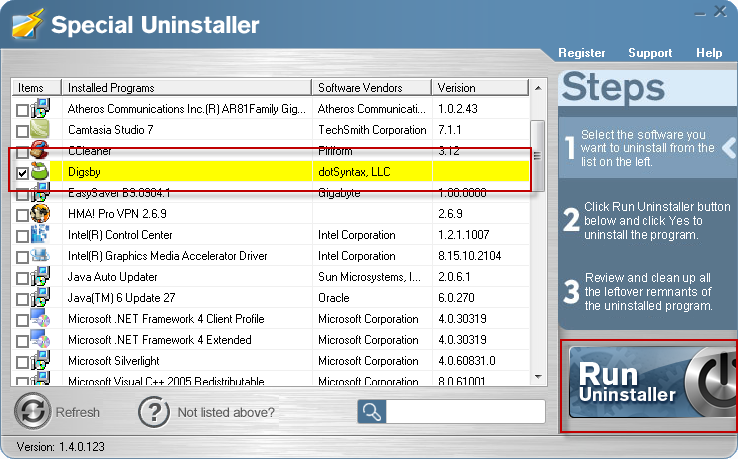Click the Digsby green icon
This screenshot has width=738, height=459.
click(40, 171)
